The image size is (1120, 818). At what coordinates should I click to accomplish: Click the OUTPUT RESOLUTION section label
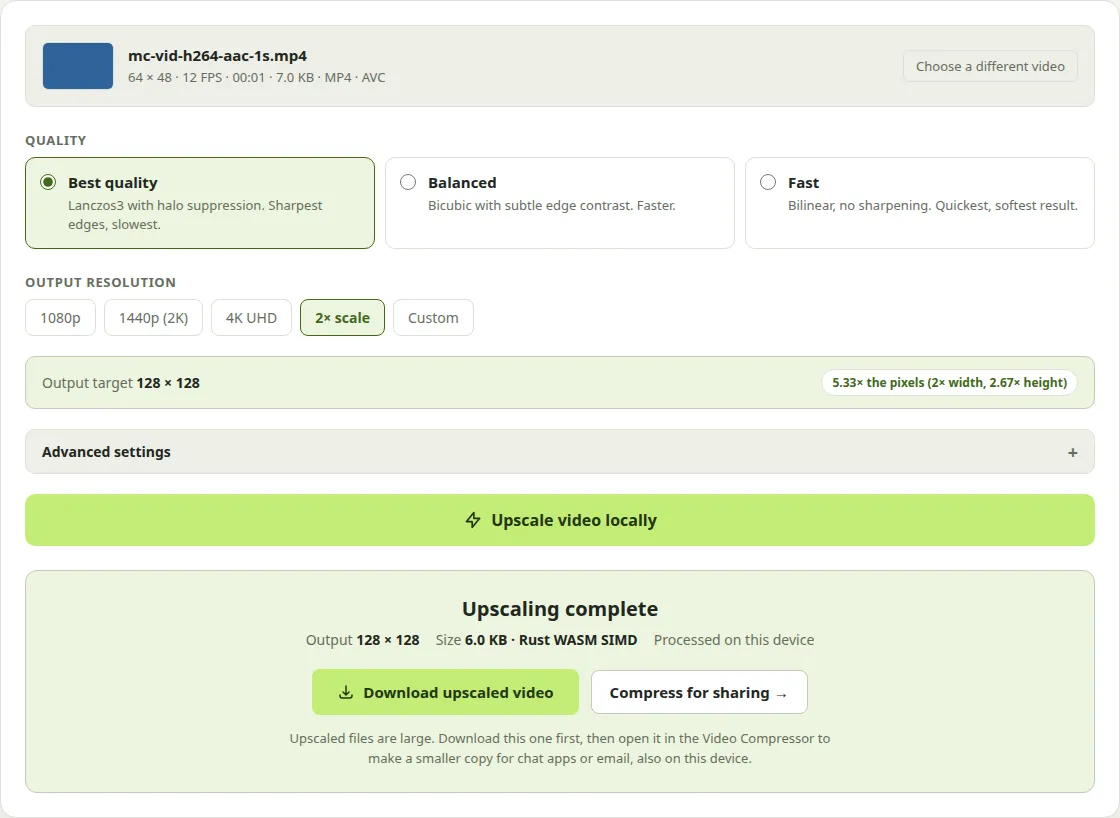click(101, 282)
